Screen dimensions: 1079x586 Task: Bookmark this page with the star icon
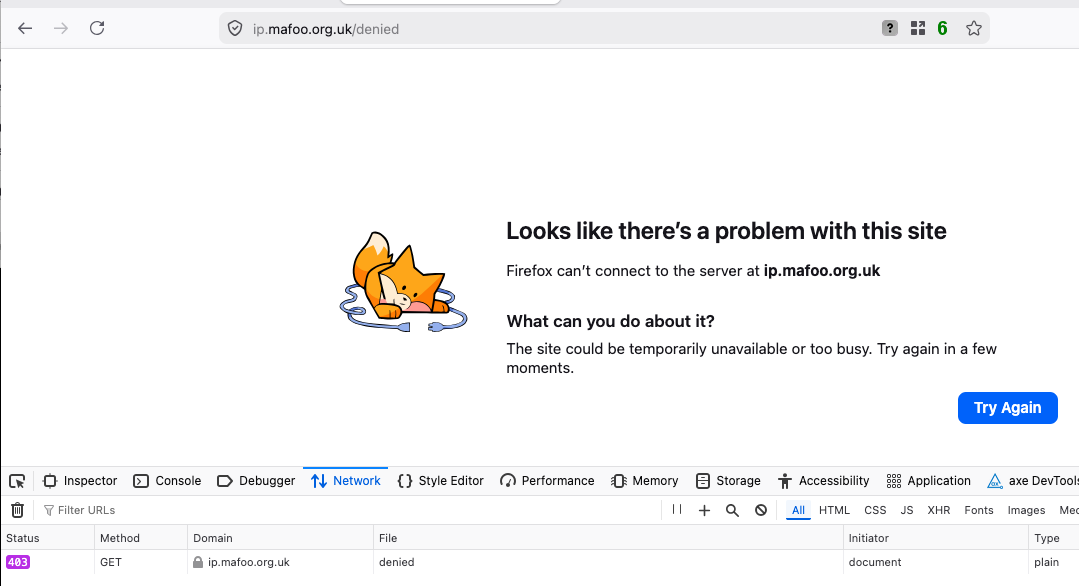(973, 29)
